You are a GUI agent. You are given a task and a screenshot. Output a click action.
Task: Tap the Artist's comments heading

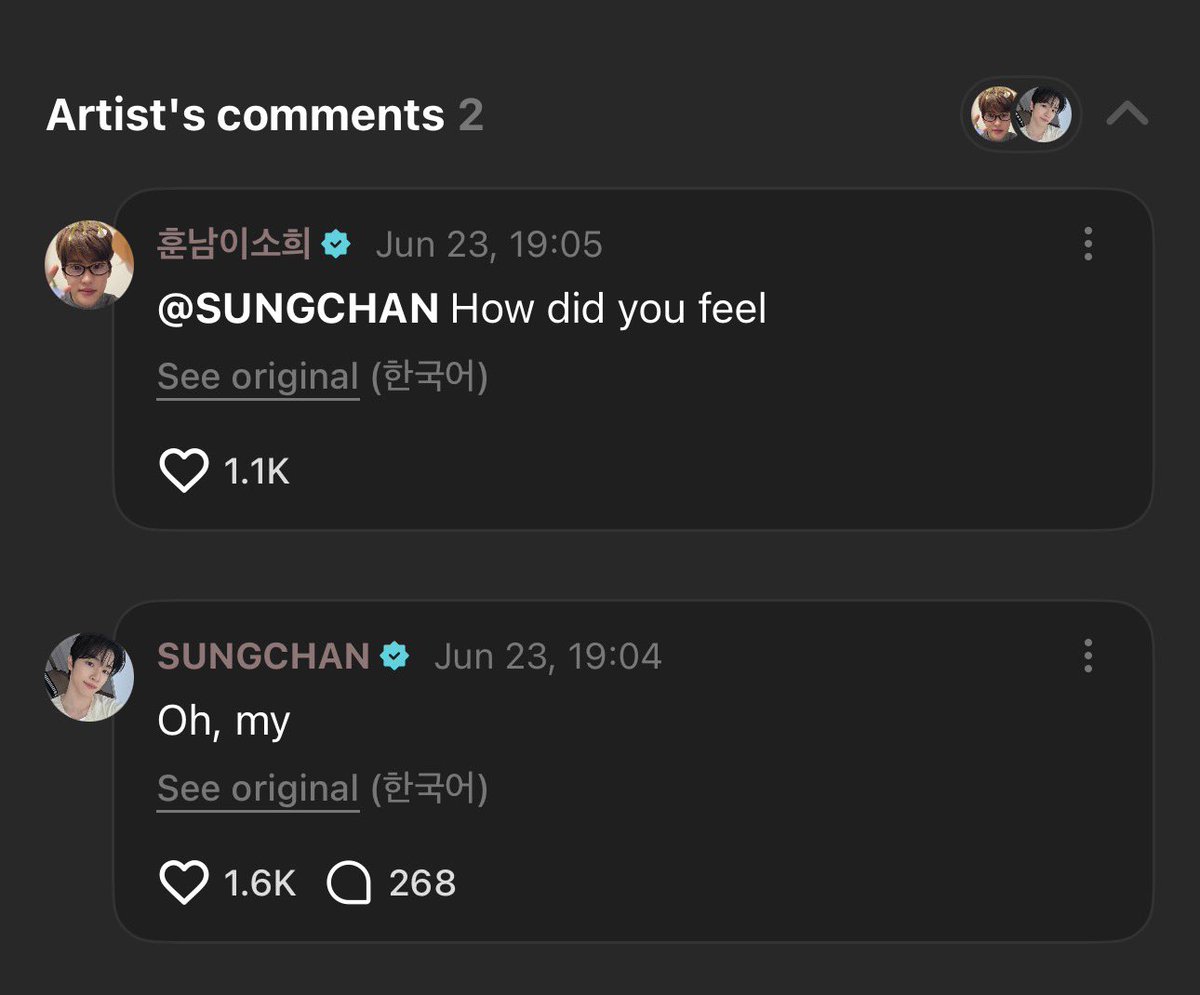[x=245, y=116]
